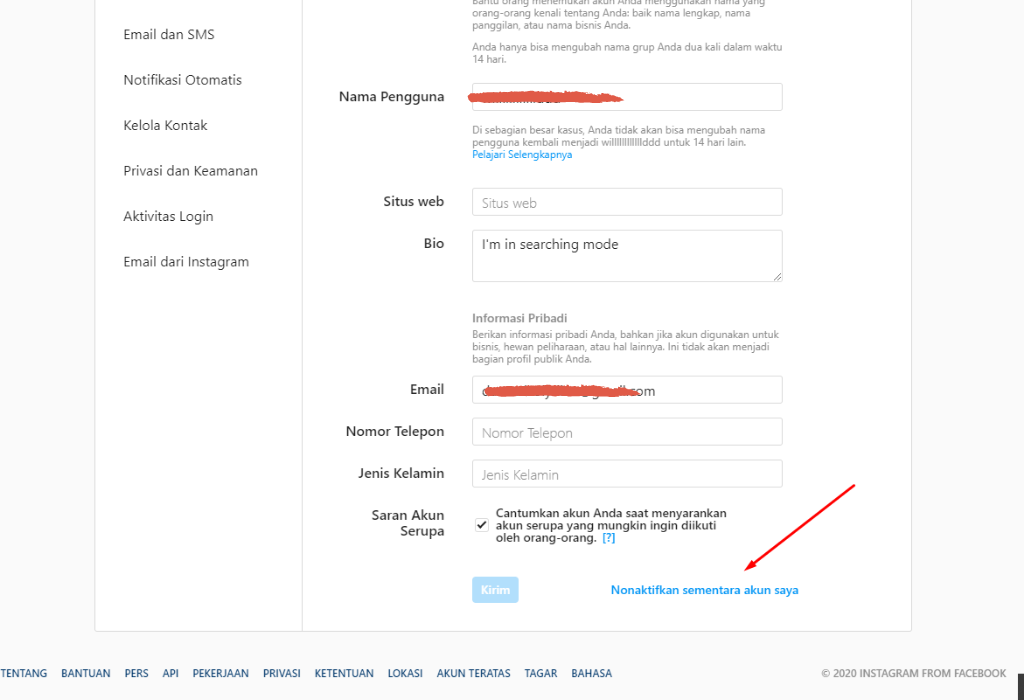1024x700 pixels.
Task: Select Email dan SMS menu item
Action: (x=169, y=35)
